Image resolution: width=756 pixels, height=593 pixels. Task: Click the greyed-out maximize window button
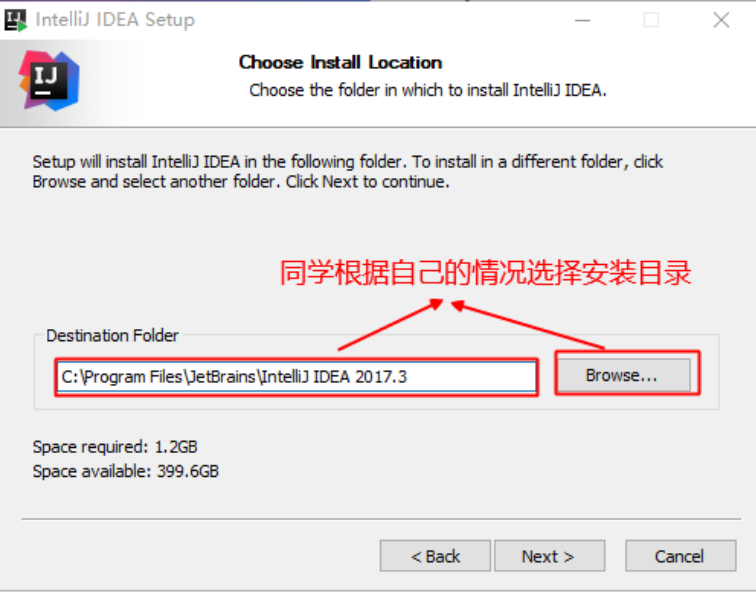pos(651,20)
